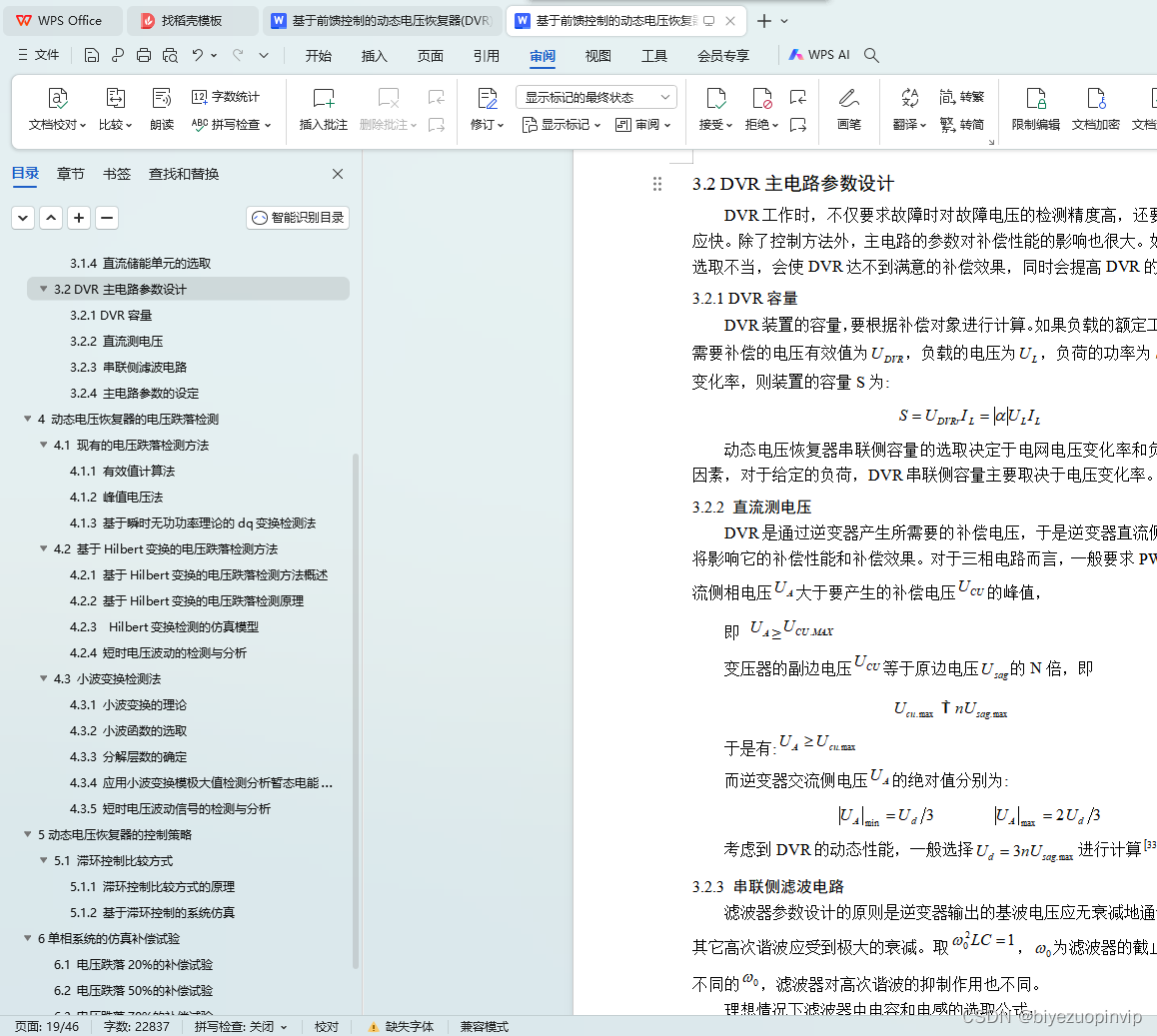Collapse the 5.1 滞环控制比较方式 node
Viewport: 1157px width, 1036px height.
pyautogui.click(x=44, y=860)
